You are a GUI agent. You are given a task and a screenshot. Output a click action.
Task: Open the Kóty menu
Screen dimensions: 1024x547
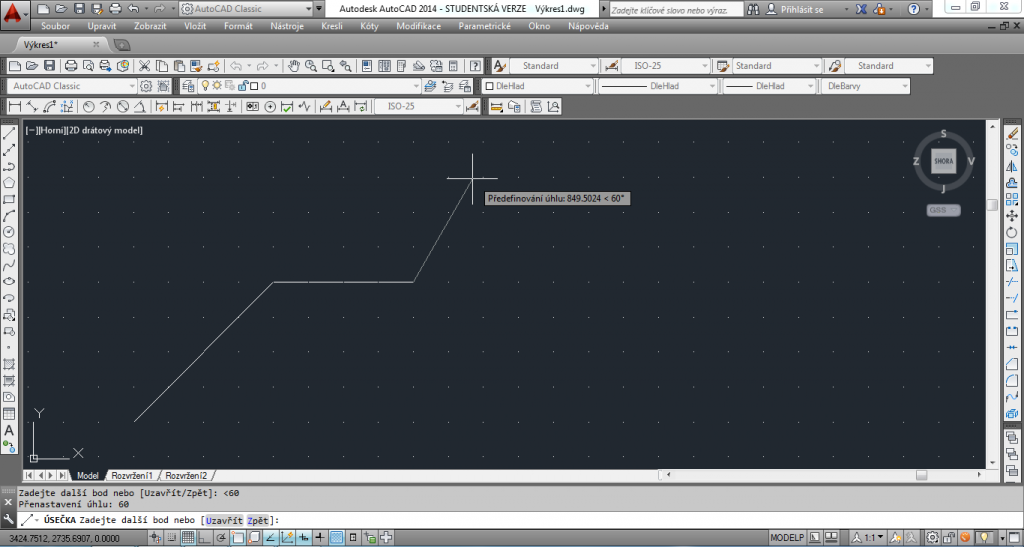point(369,26)
